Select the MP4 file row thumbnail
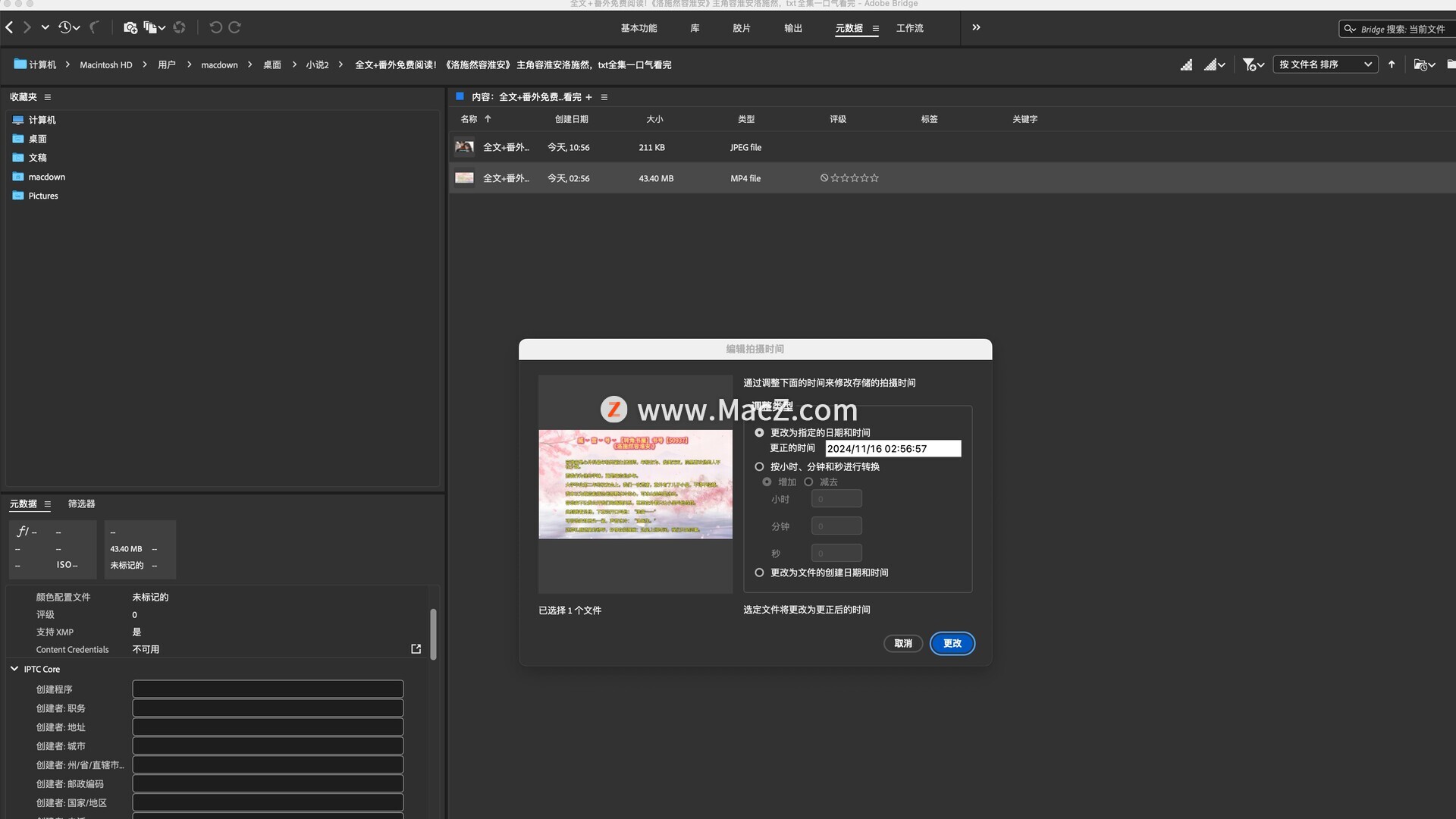 [464, 177]
